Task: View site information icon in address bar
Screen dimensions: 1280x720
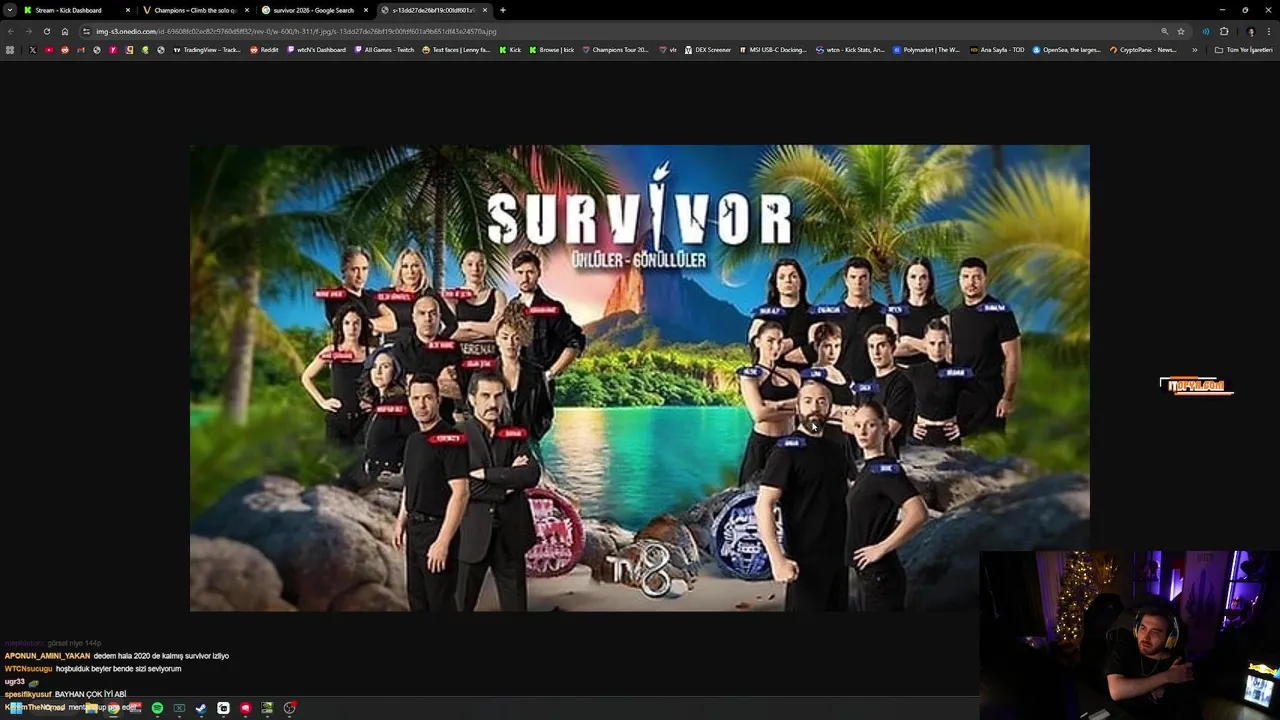Action: (86, 31)
